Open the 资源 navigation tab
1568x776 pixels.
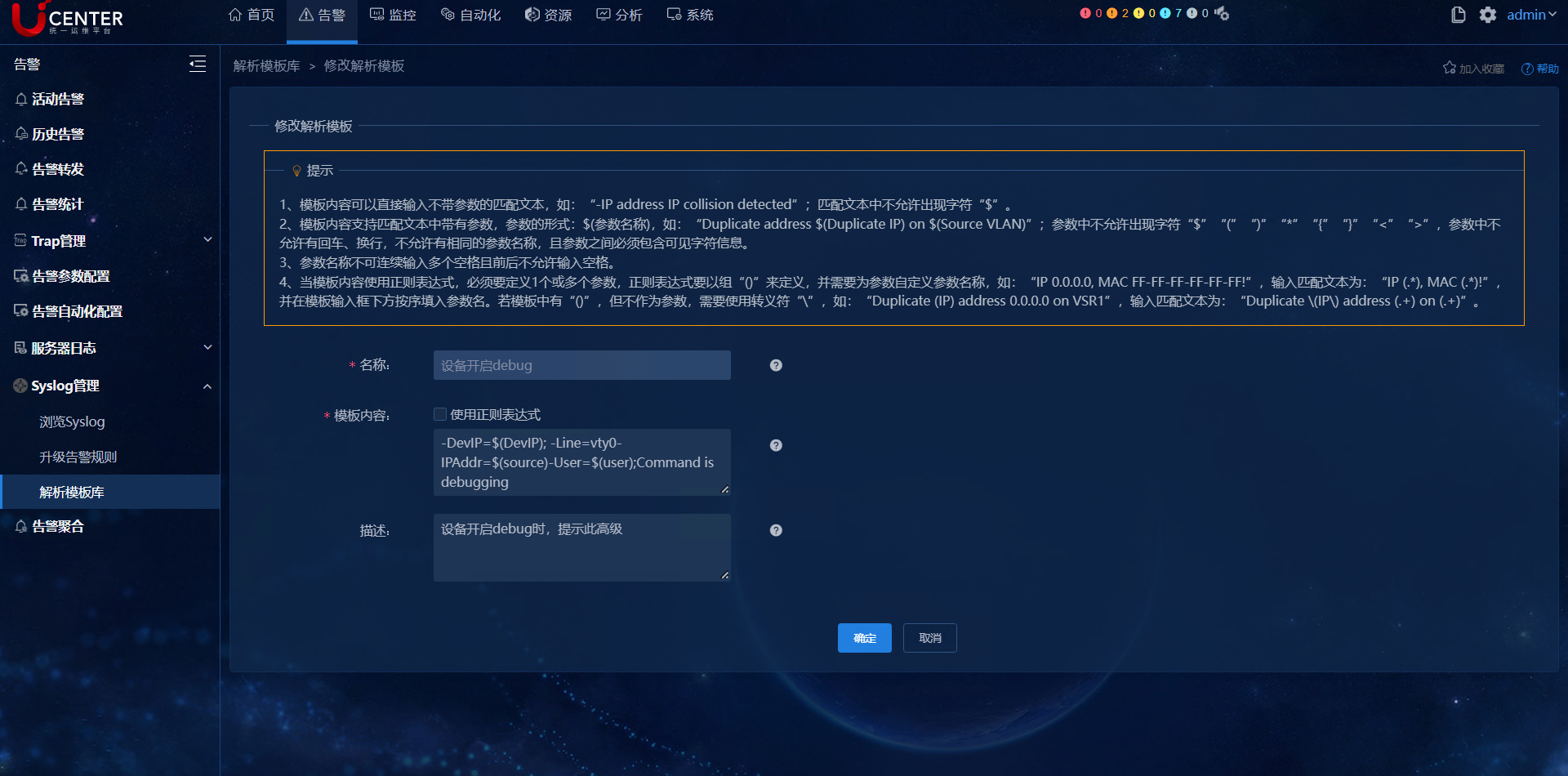pyautogui.click(x=548, y=15)
